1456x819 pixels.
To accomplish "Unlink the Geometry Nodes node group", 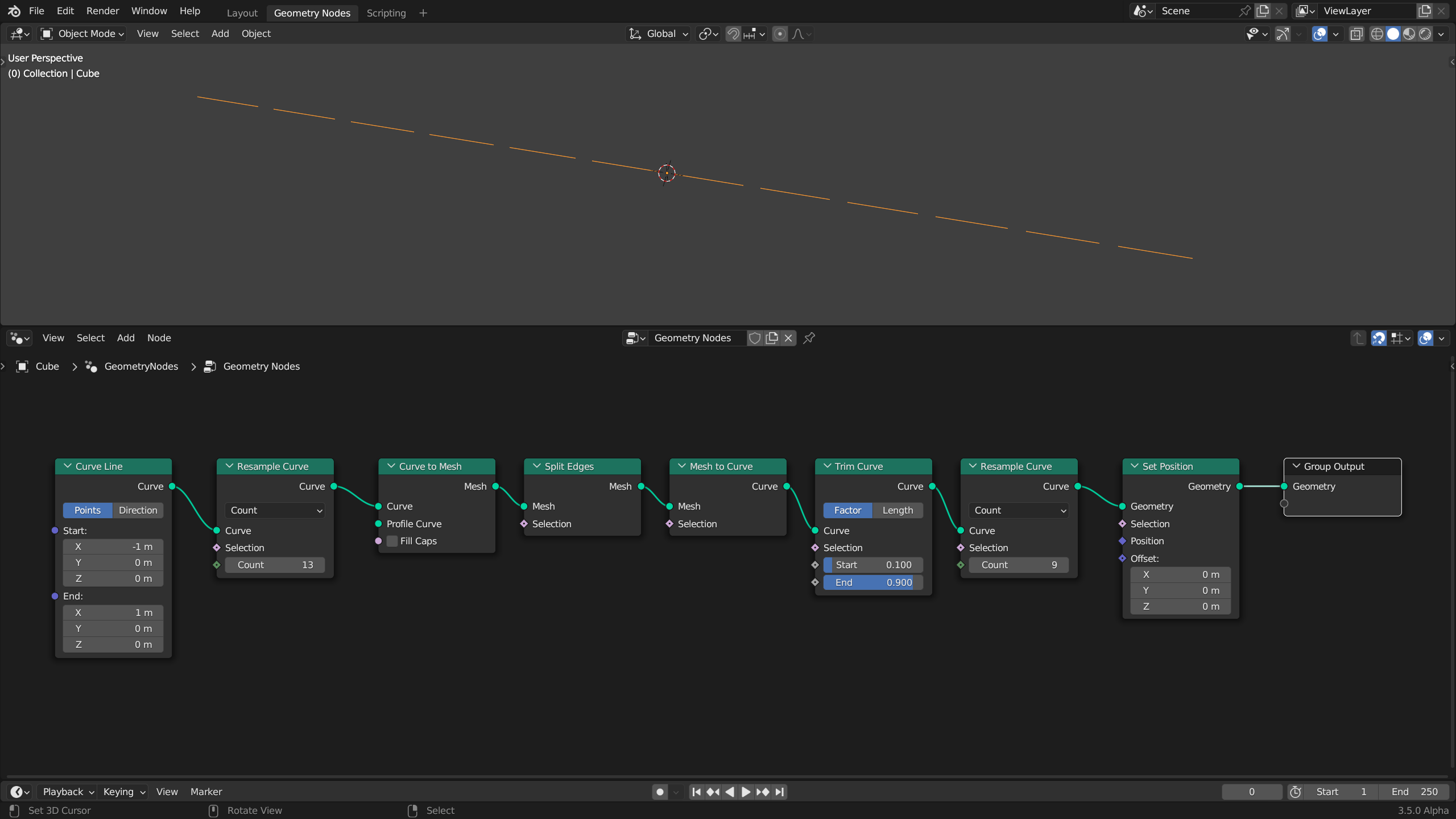I will tap(788, 338).
